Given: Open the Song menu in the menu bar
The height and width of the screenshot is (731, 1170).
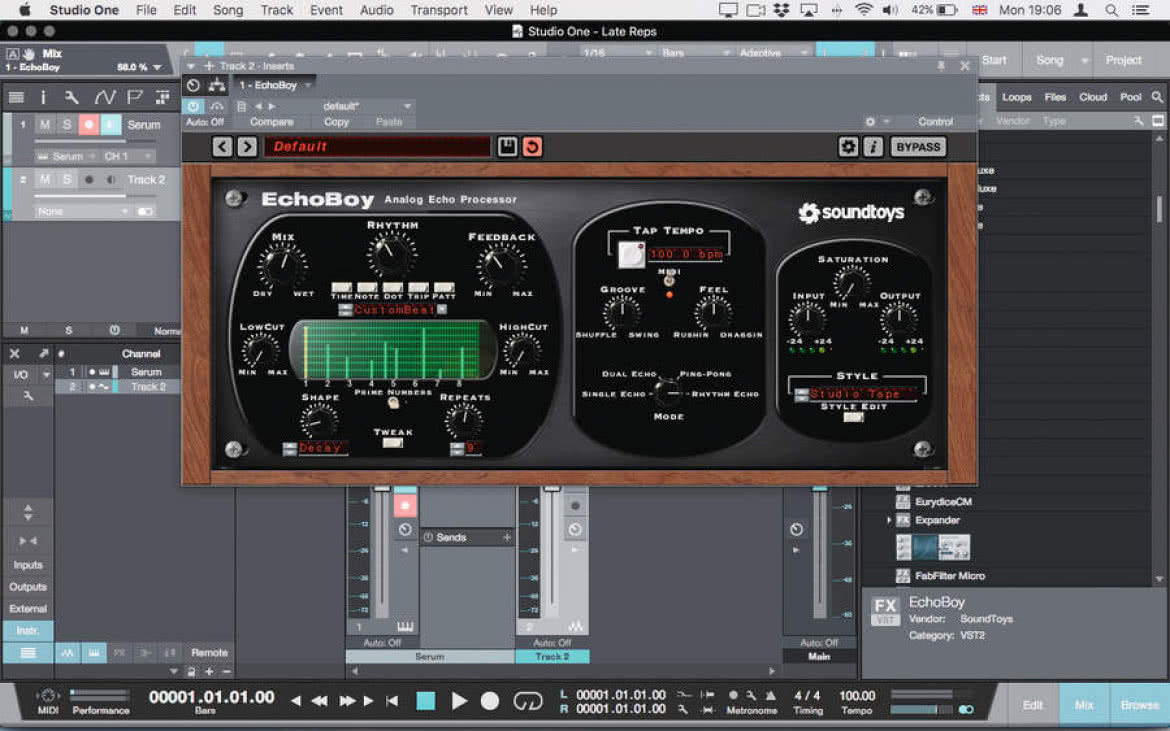Looking at the screenshot, I should click(228, 10).
